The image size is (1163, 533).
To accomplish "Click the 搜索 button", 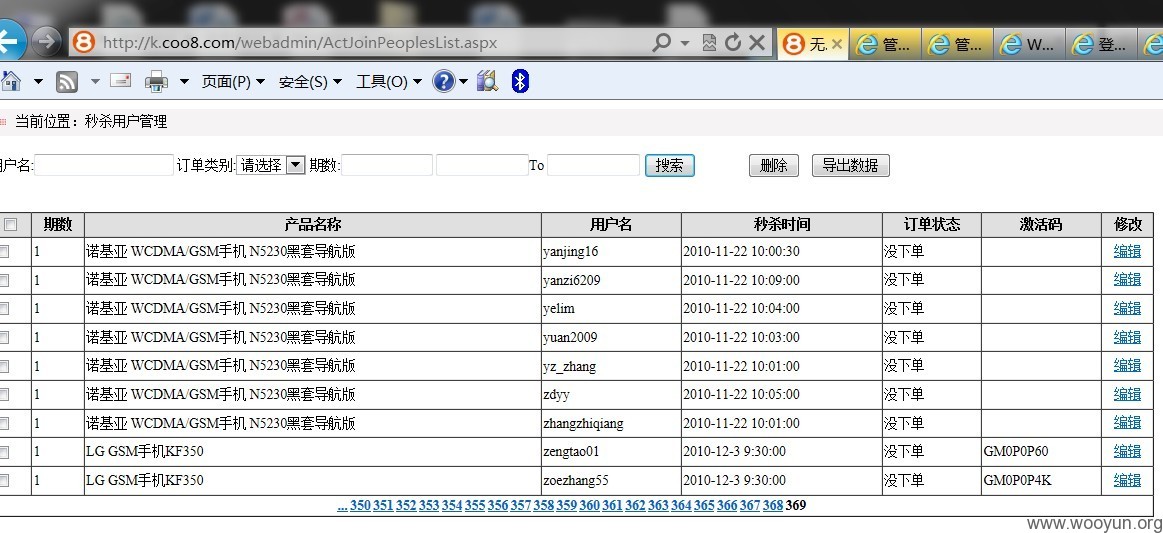I will coord(670,165).
